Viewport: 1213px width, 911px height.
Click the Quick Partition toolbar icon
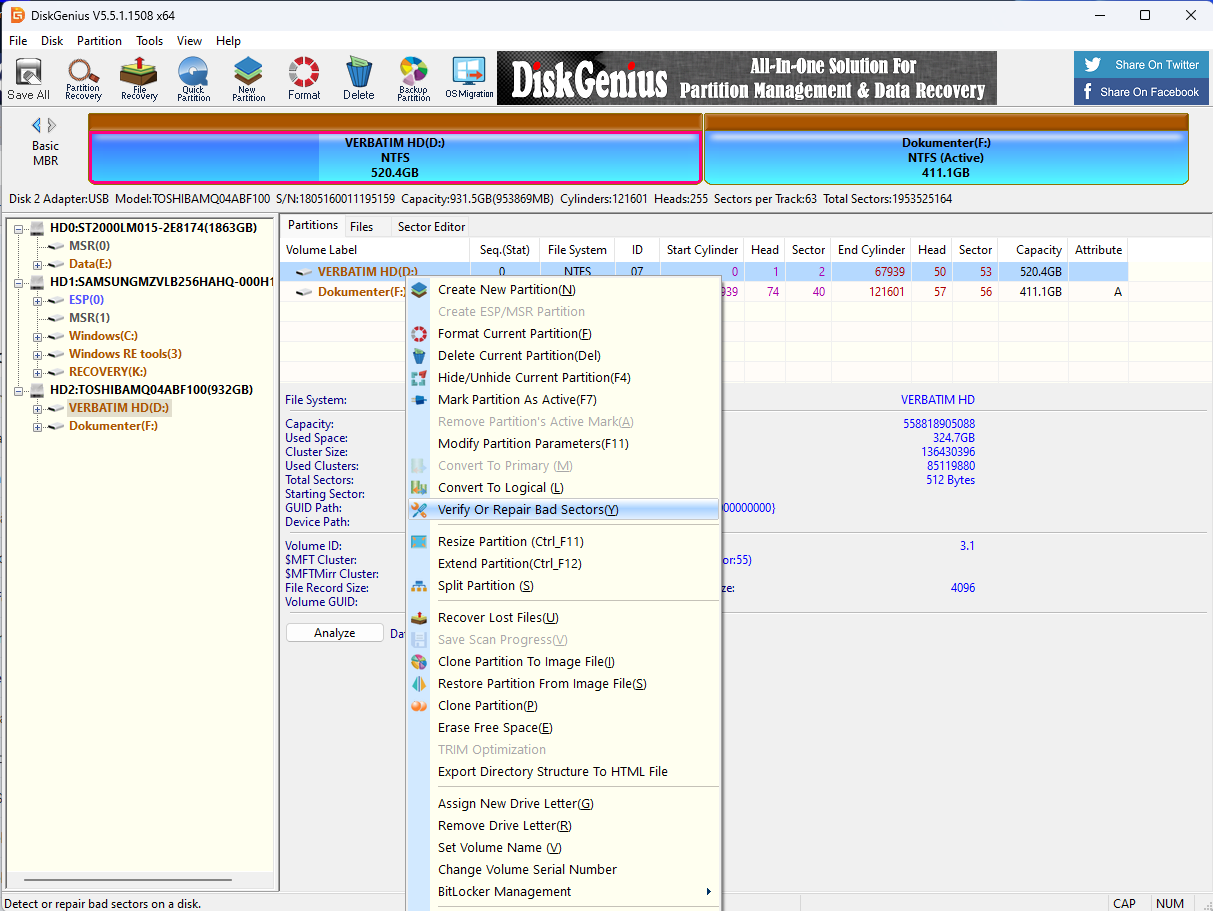point(194,78)
